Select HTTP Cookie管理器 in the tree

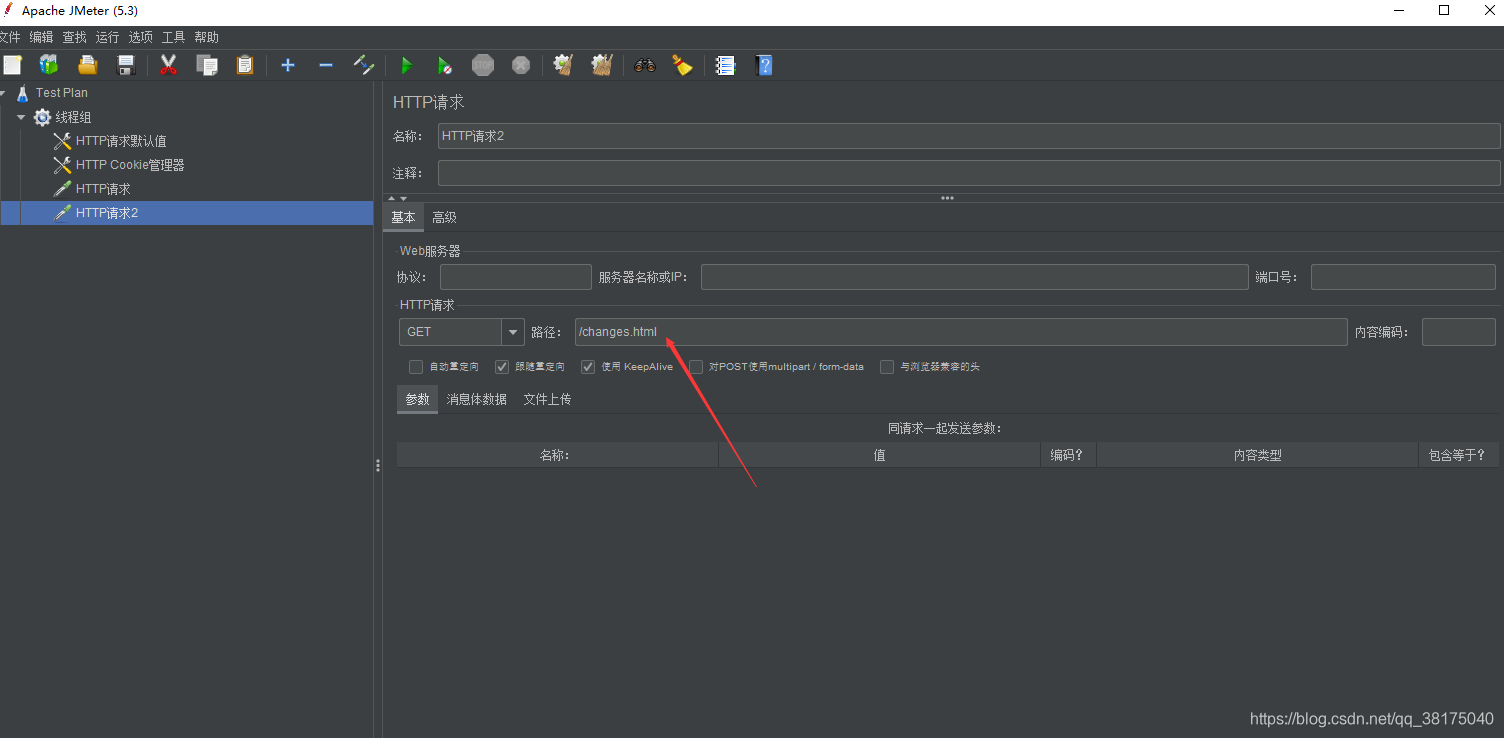point(130,165)
